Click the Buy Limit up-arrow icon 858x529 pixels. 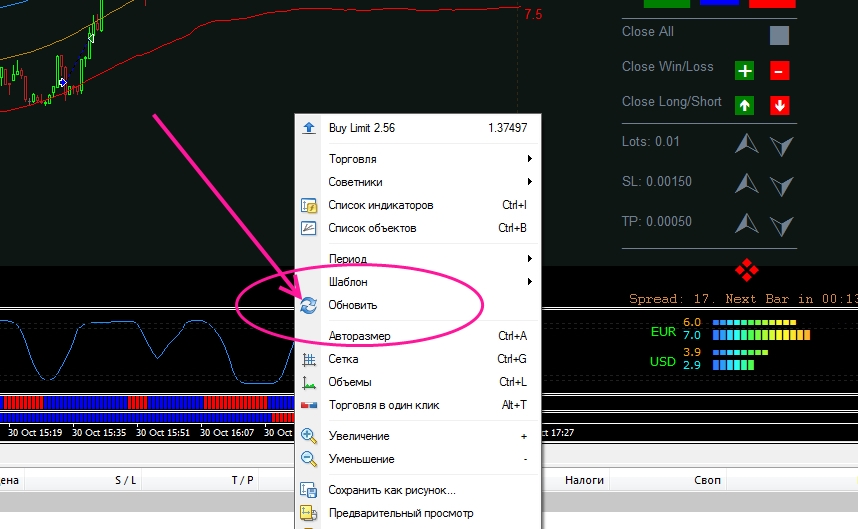(309, 128)
